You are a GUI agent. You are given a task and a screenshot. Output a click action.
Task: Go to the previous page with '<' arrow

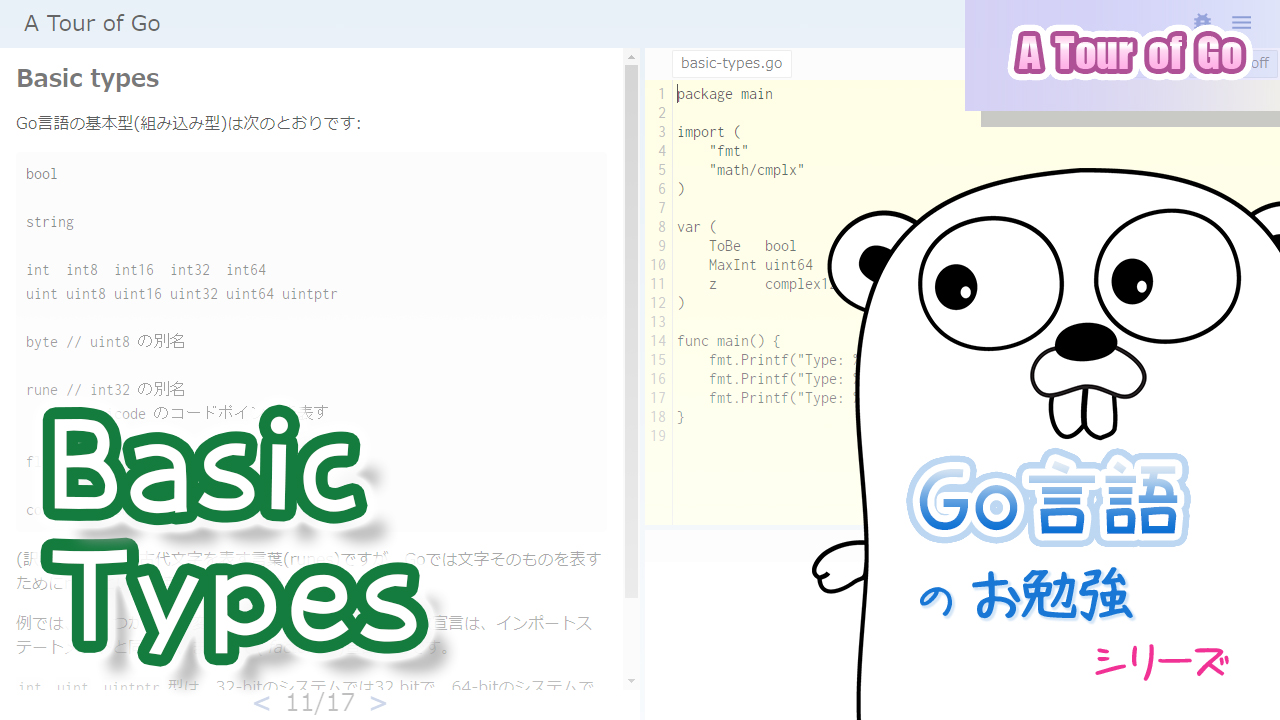pos(262,702)
